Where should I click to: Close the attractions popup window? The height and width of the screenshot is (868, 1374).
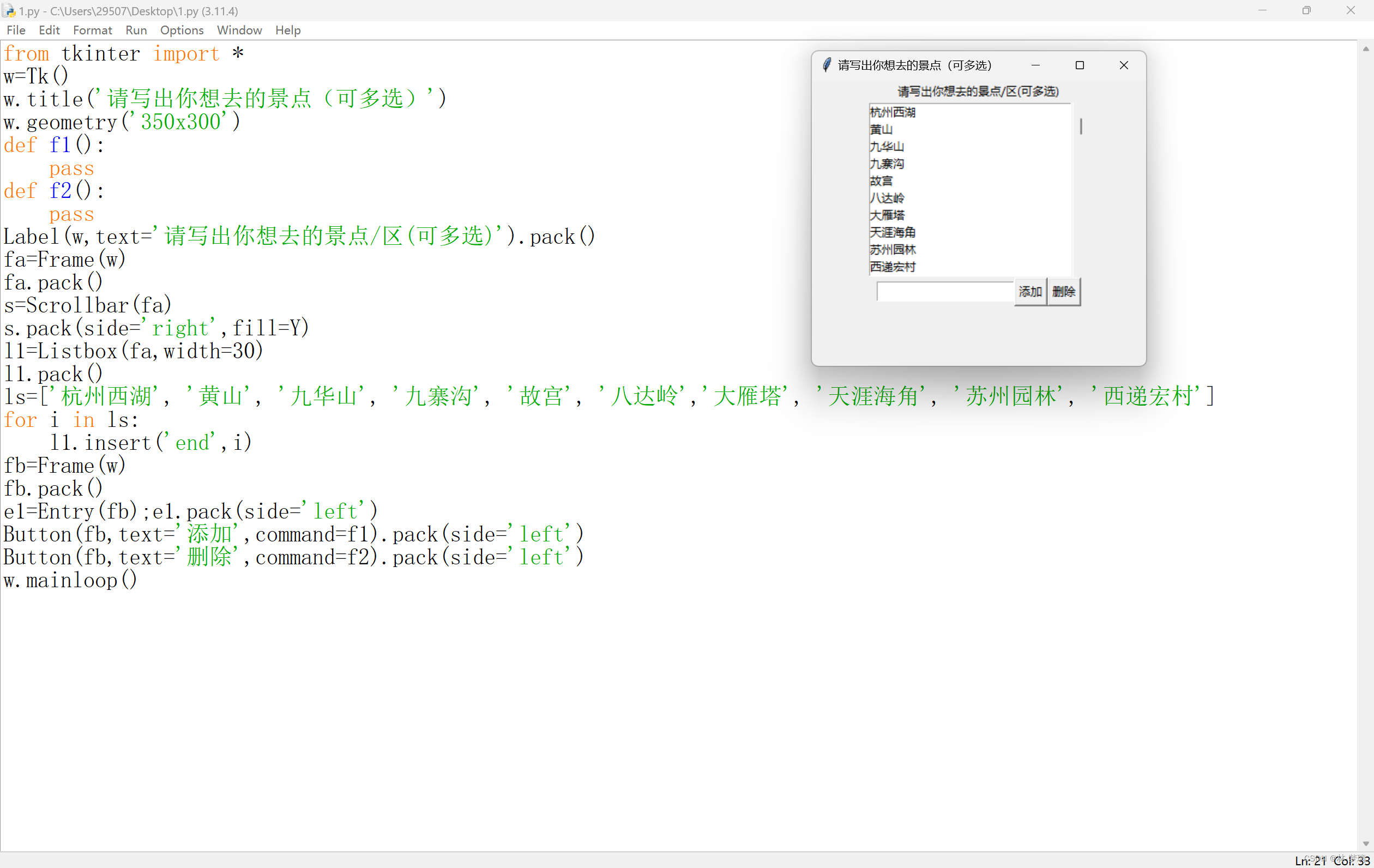[1123, 65]
